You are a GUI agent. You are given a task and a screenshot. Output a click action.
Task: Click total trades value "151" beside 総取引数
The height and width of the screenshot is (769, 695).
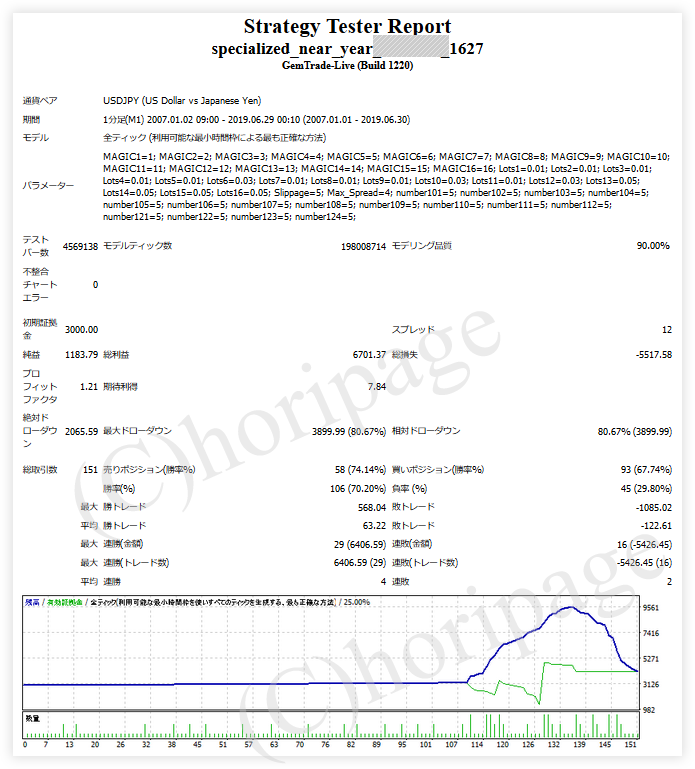click(90, 470)
